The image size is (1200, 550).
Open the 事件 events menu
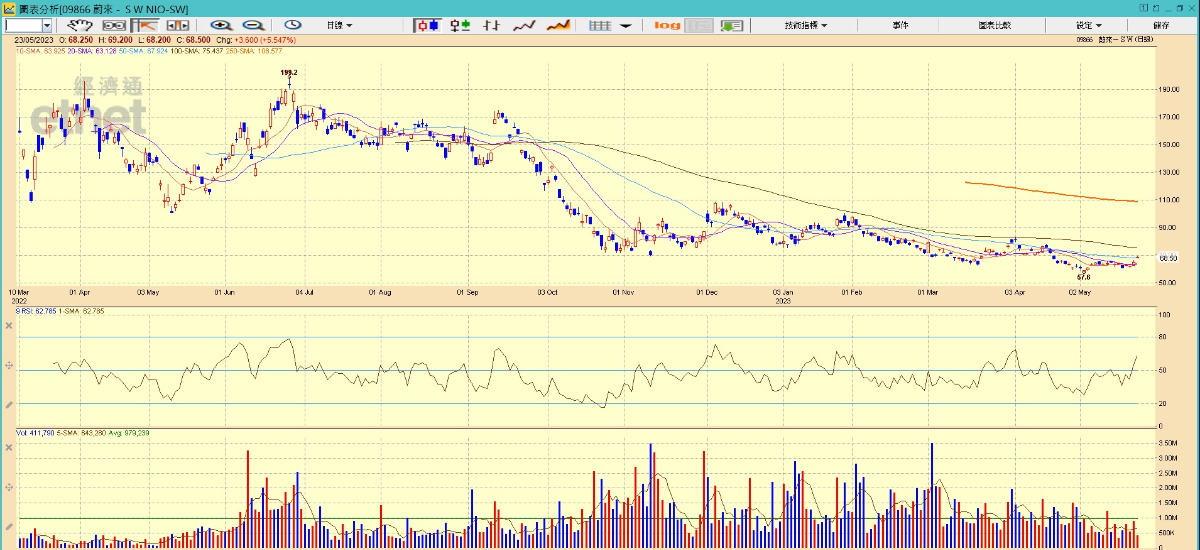[900, 25]
